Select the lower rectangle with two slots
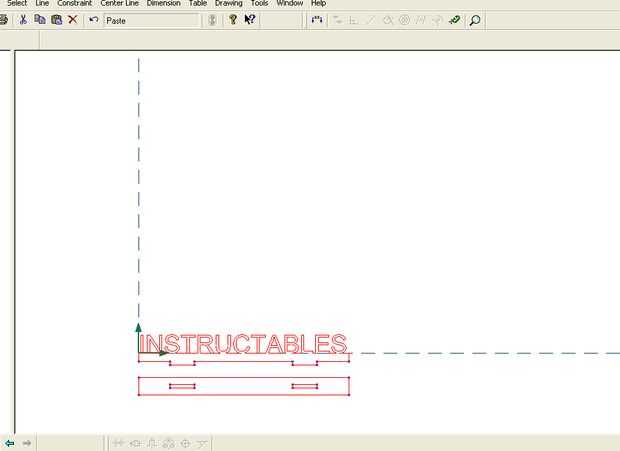 coord(244,386)
